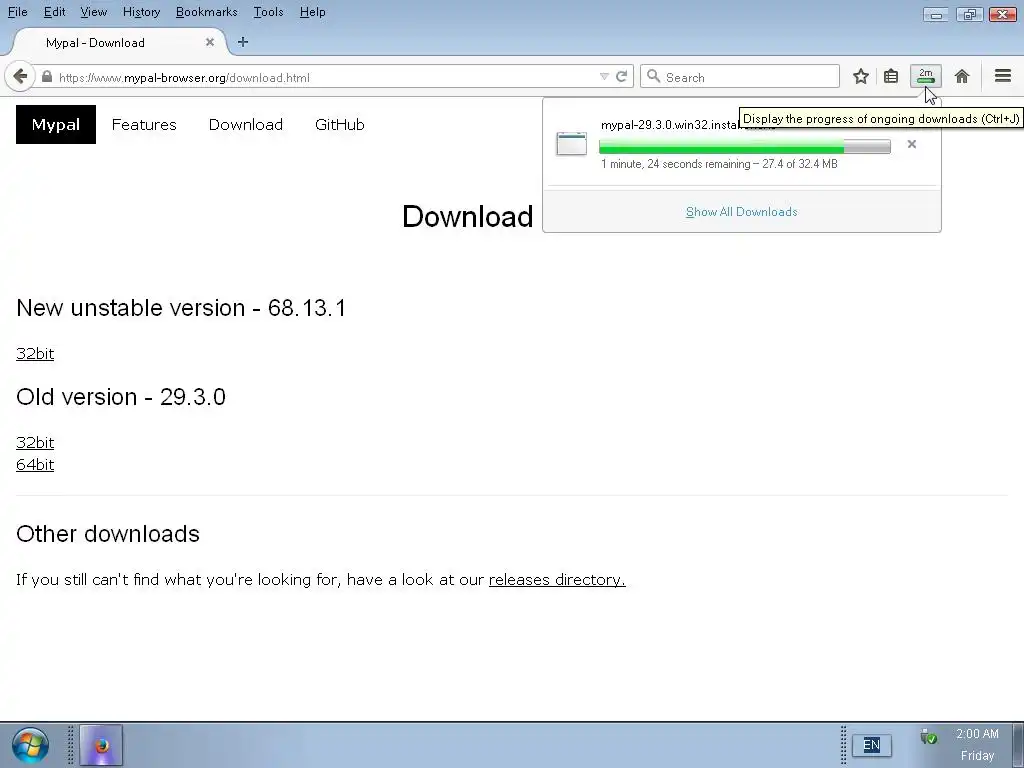Bookmark this page with the star icon
1024x768 pixels.
click(x=861, y=76)
